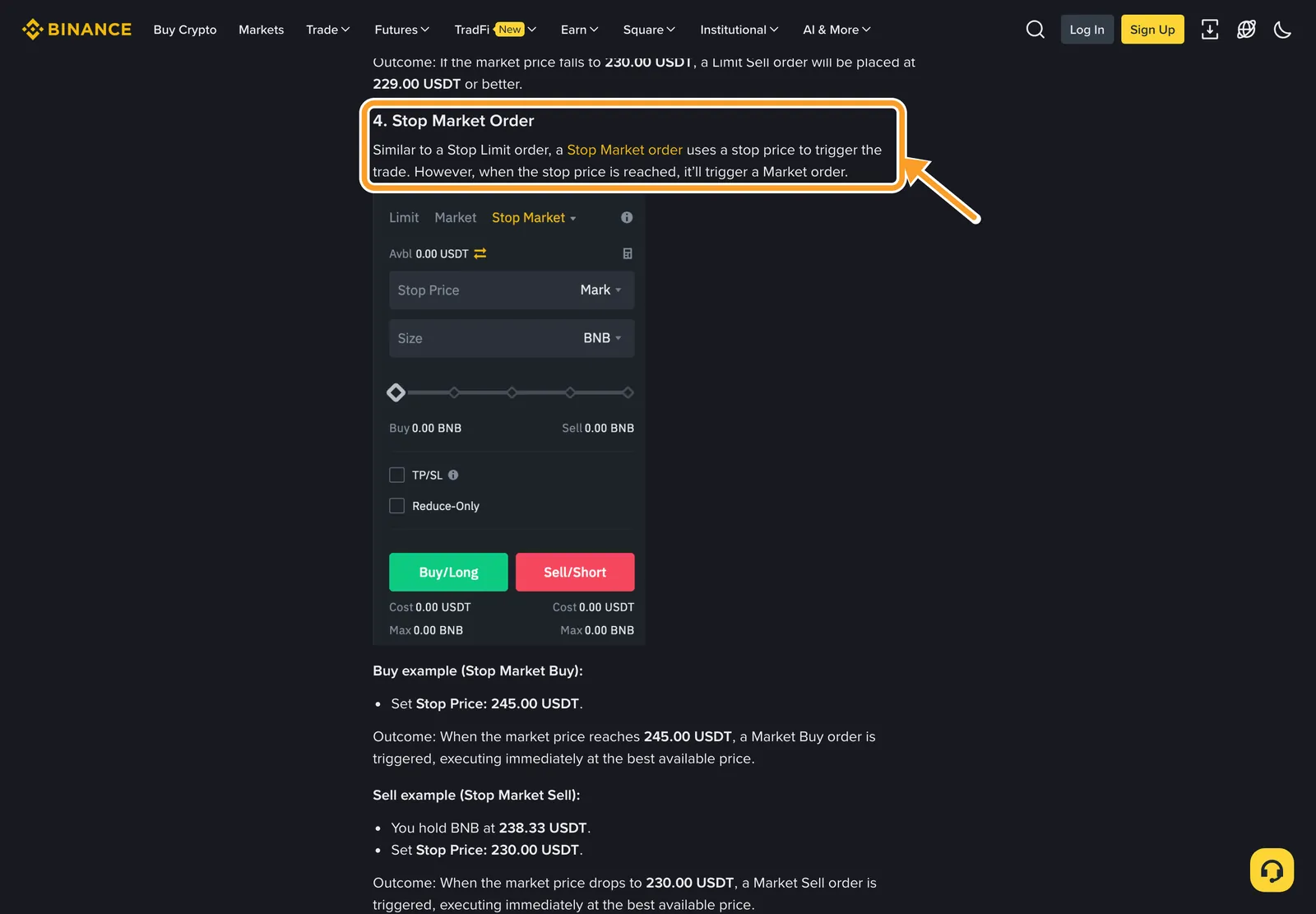Switch to the Limit order tab
The width and height of the screenshot is (1316, 914).
[x=404, y=217]
